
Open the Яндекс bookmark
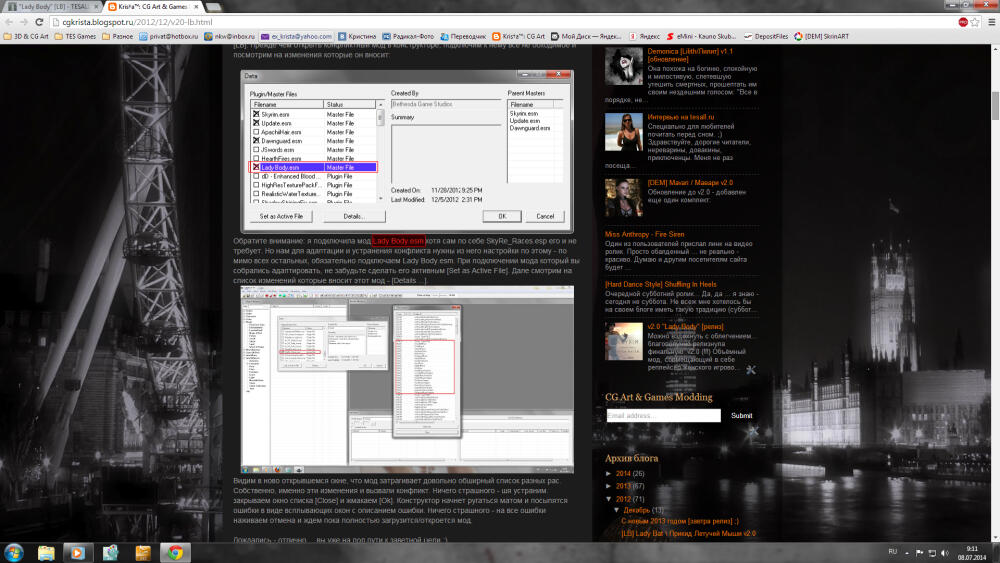[644, 36]
